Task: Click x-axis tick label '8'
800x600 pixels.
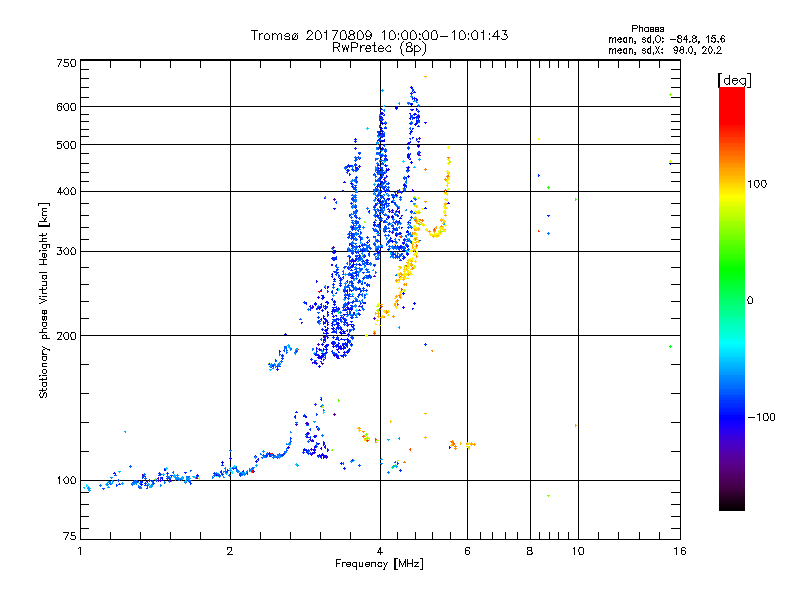Action: click(x=530, y=551)
